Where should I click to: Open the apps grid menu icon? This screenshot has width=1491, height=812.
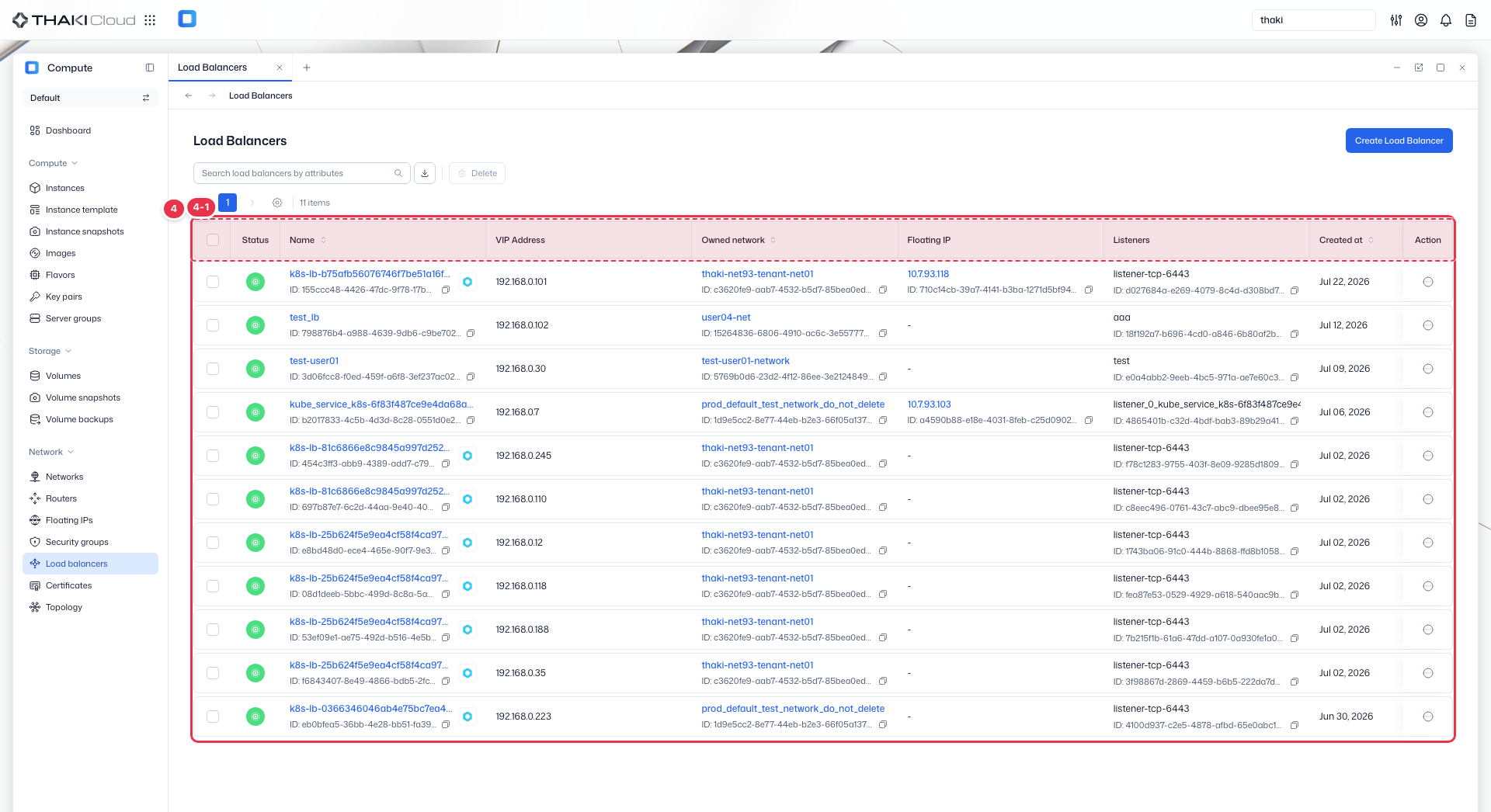click(x=150, y=20)
